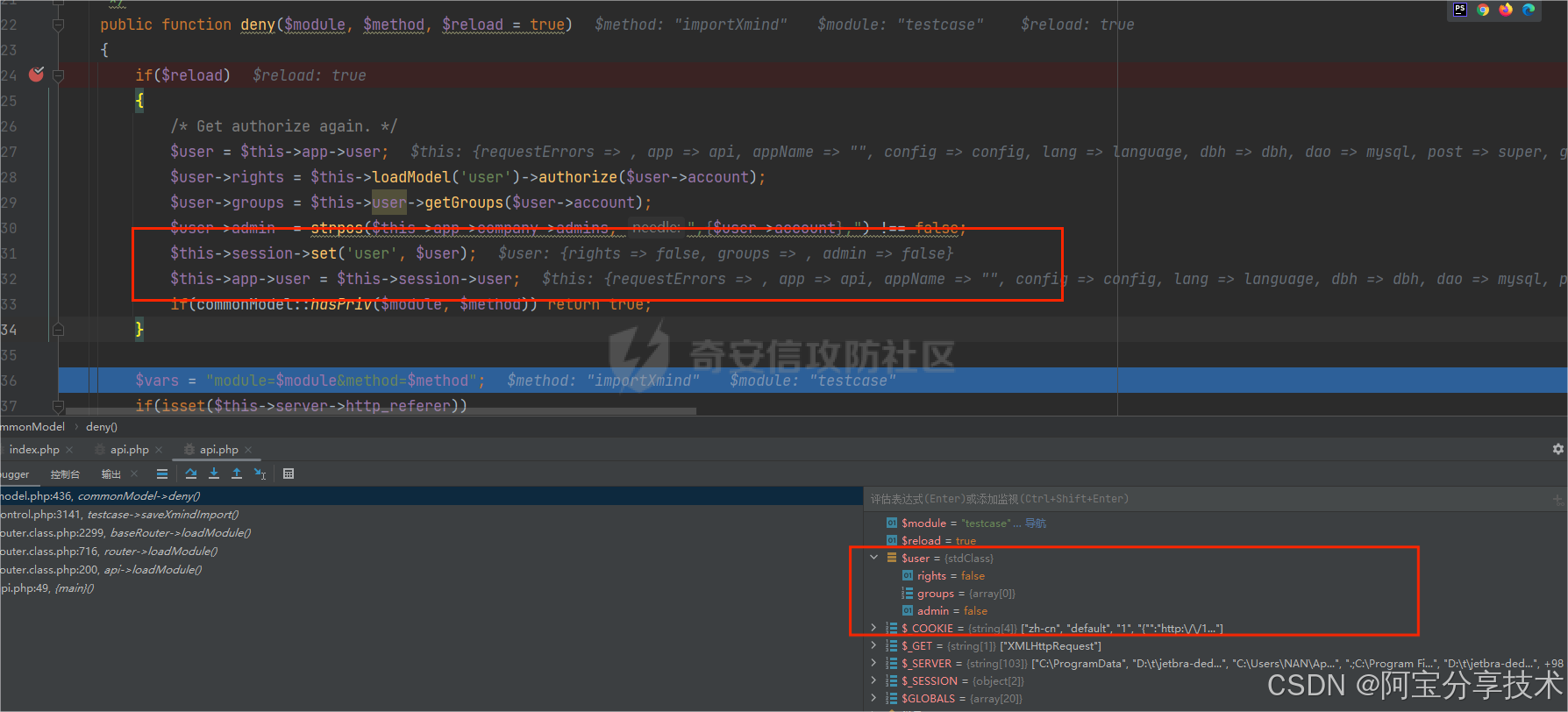Image resolution: width=1568 pixels, height=712 pixels.
Task: Select the groups = {array[0]} entry
Action: click(x=1216, y=594)
